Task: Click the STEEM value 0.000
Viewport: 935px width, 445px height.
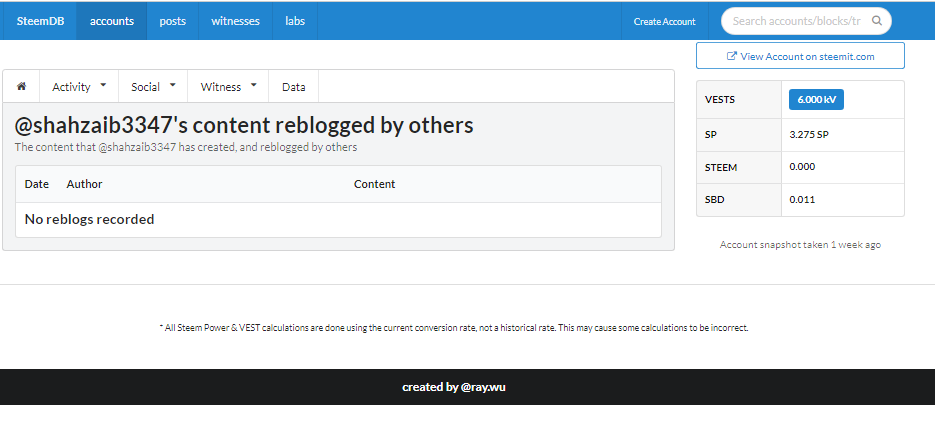Action: (802, 167)
